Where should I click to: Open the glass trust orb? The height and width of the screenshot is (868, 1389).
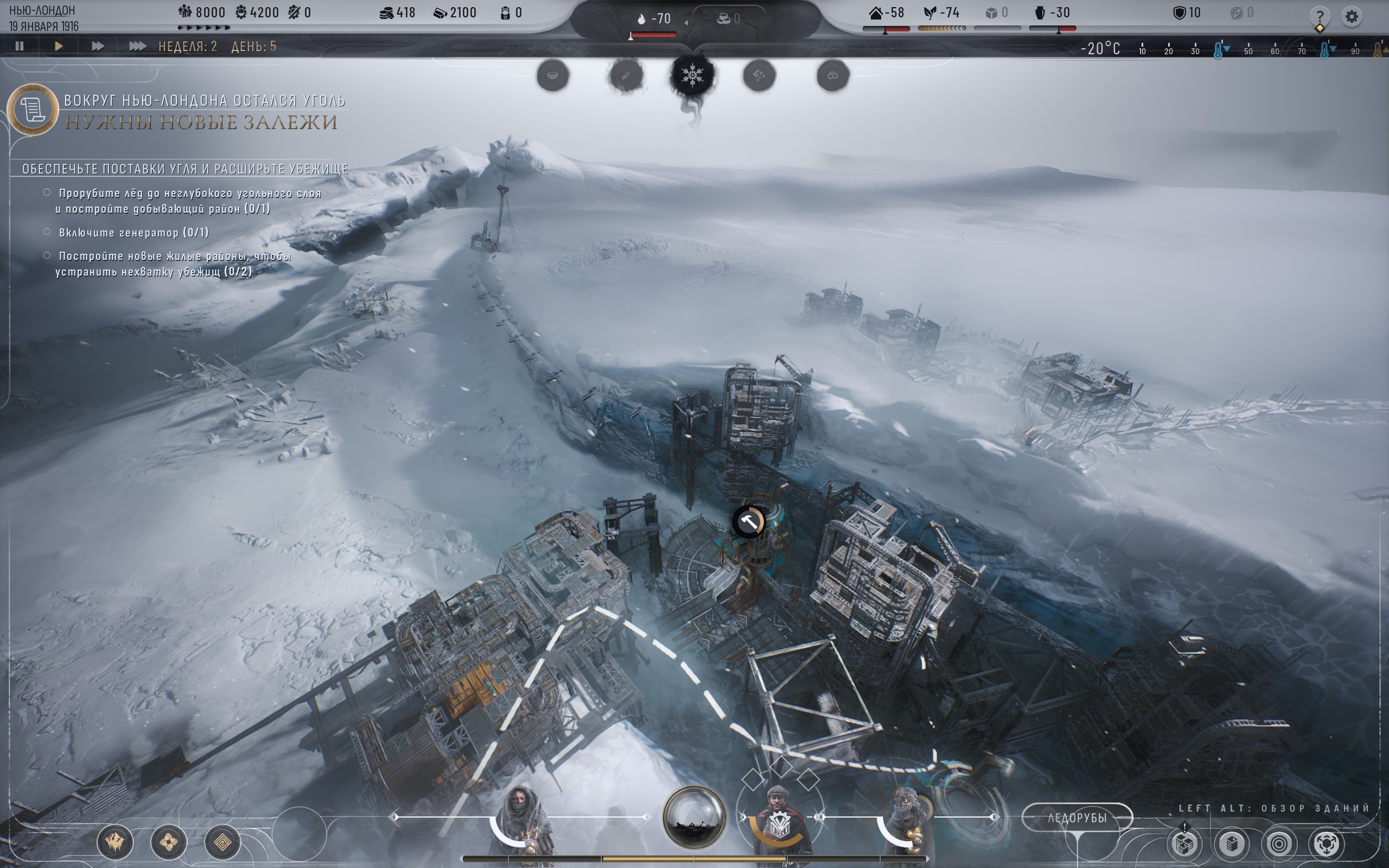694,817
